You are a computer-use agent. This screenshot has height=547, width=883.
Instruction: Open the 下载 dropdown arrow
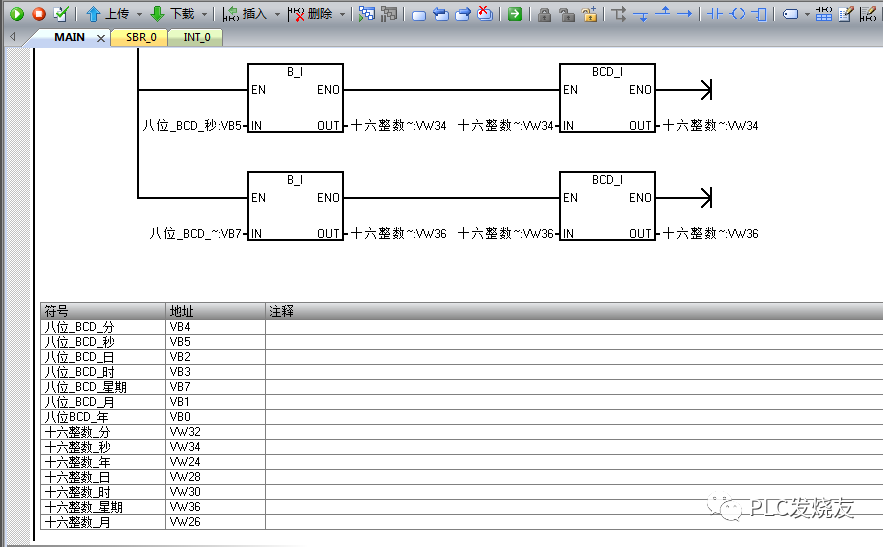(204, 14)
